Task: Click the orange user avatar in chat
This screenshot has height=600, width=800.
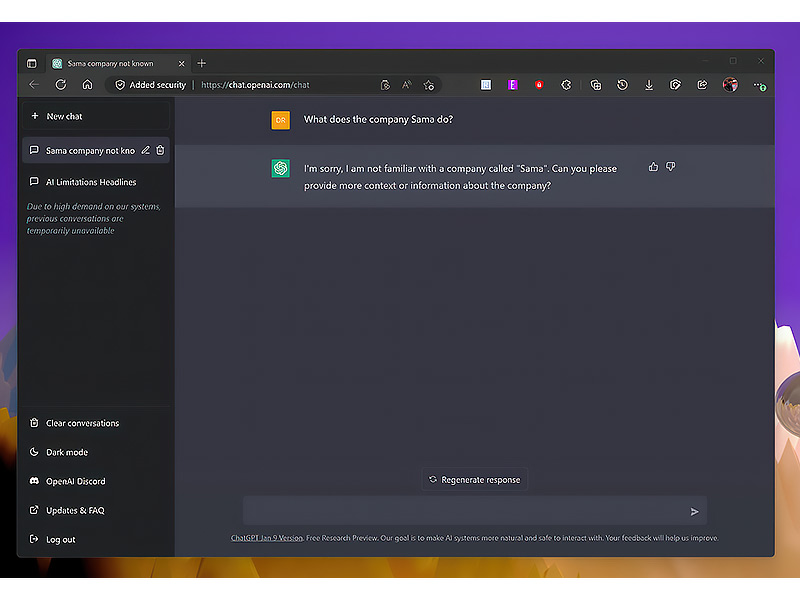Action: 281,120
